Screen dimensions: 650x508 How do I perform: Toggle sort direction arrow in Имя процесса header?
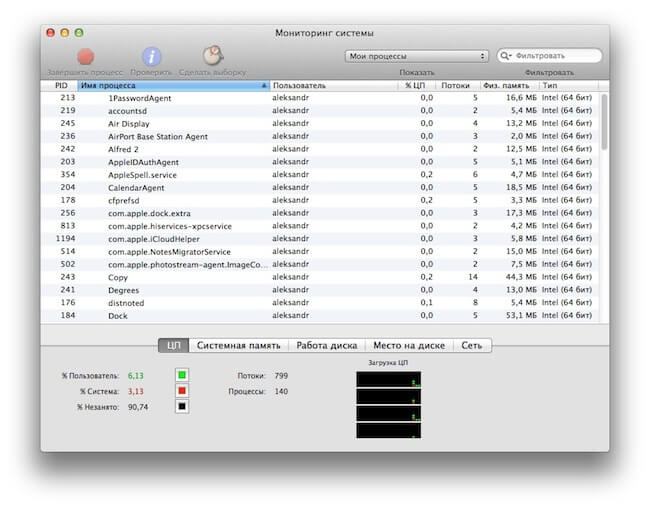(264, 85)
